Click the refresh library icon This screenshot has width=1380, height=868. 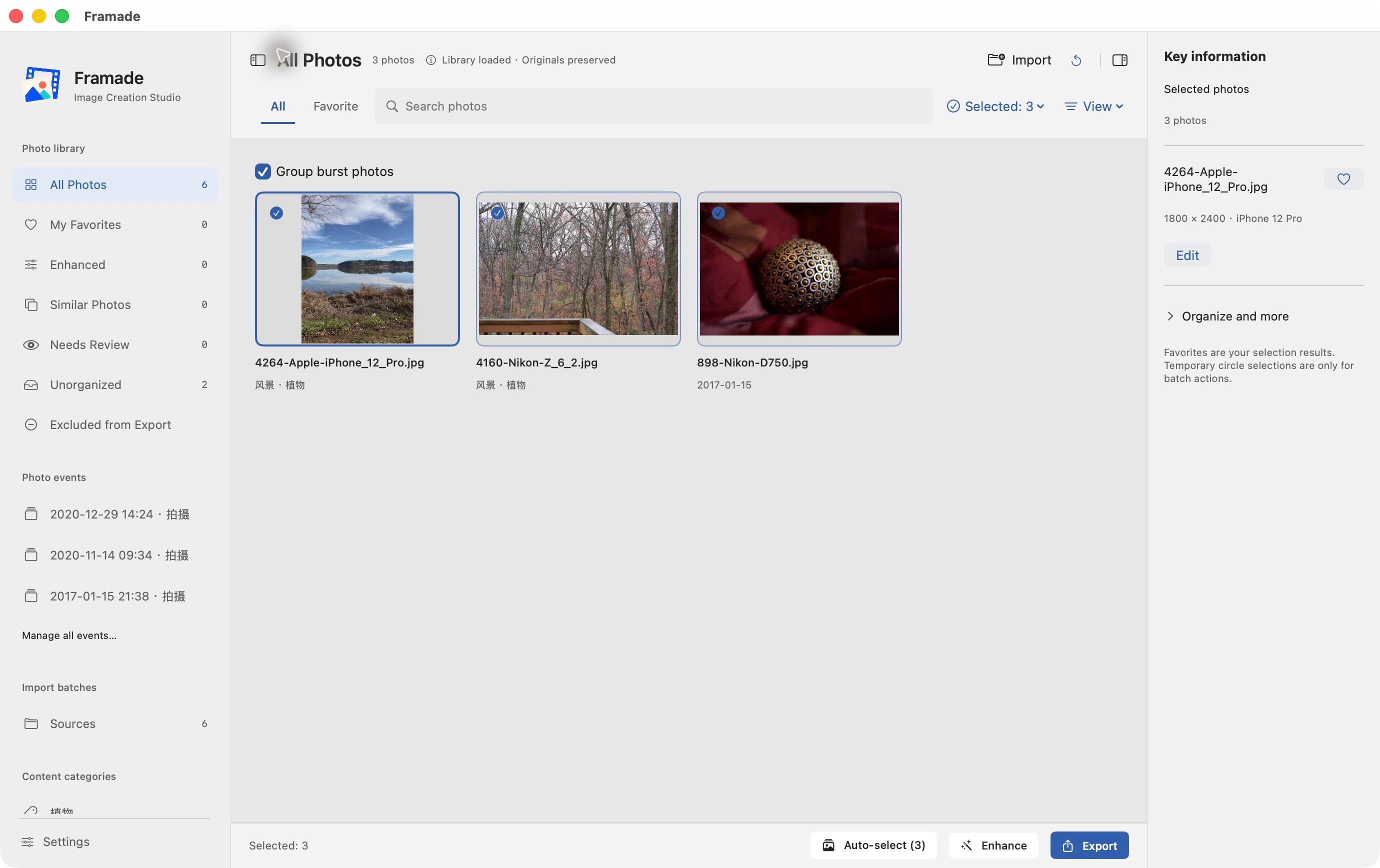pos(1076,60)
